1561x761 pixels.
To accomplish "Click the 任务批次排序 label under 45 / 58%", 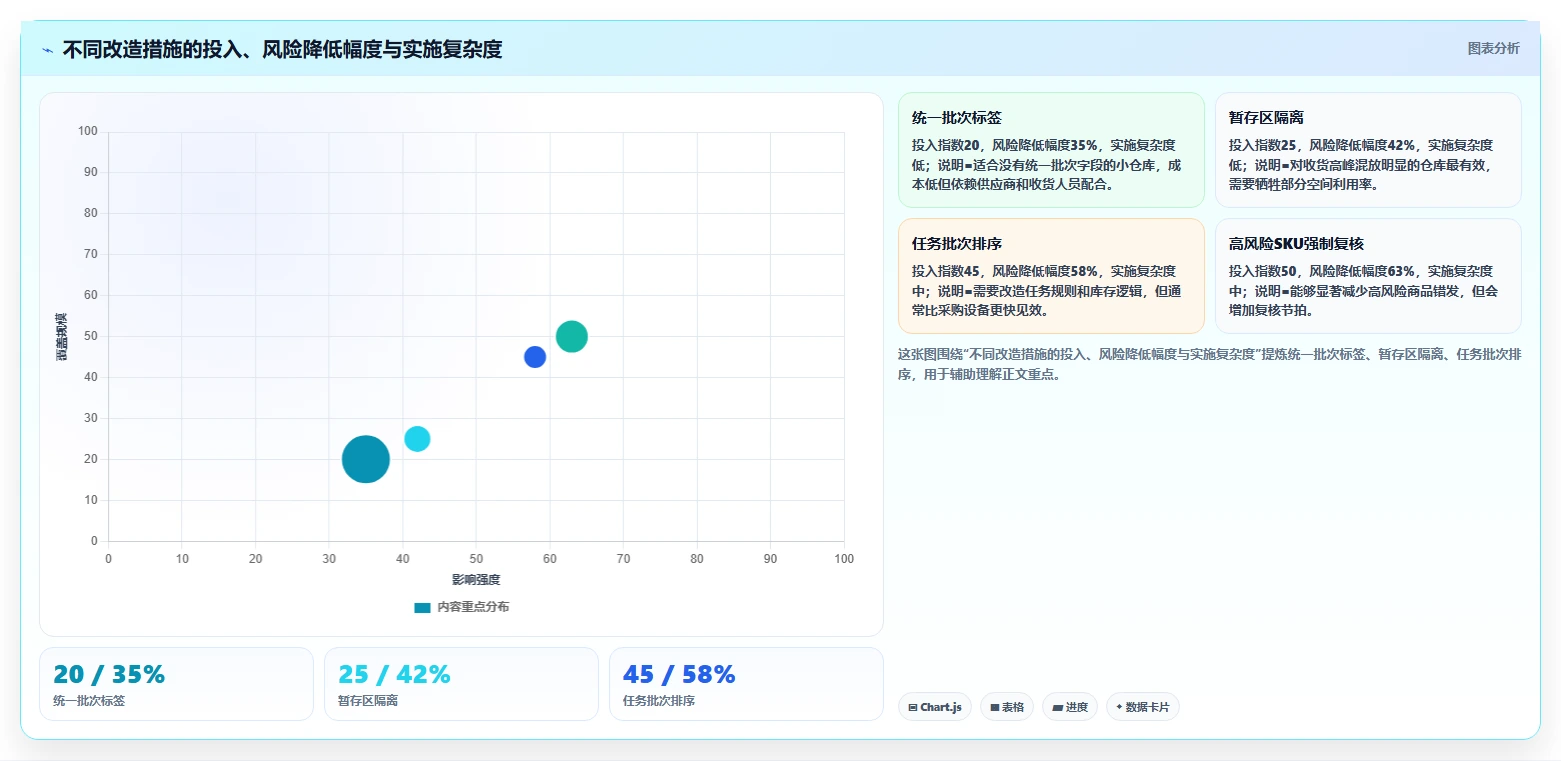I will pyautogui.click(x=659, y=701).
